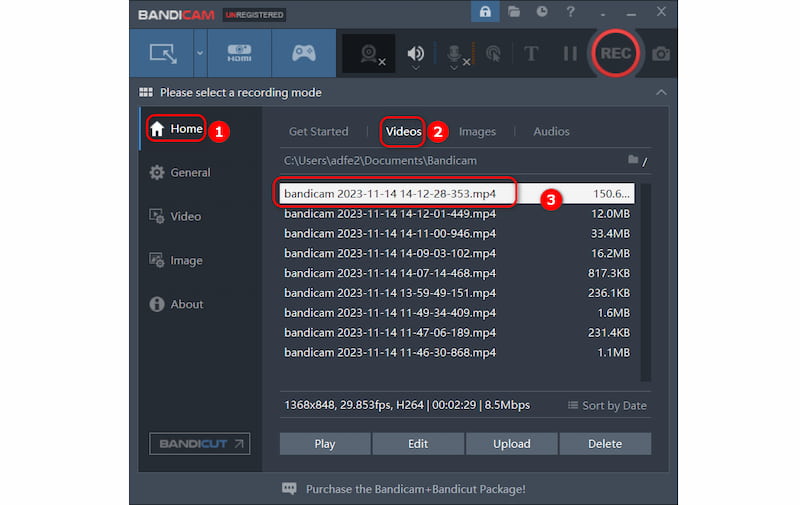The image size is (800, 505).
Task: Toggle the webcam overlay
Action: pos(369,53)
